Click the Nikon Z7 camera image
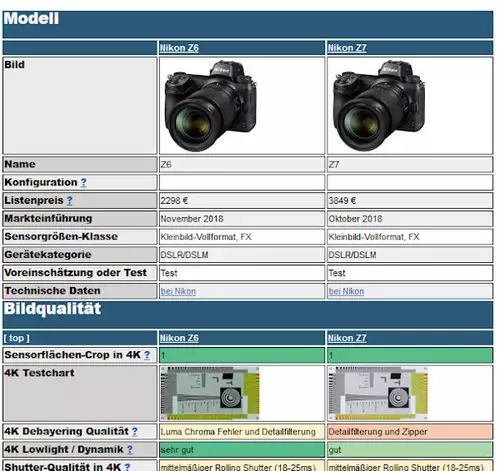The image size is (500, 471). pyautogui.click(x=379, y=106)
